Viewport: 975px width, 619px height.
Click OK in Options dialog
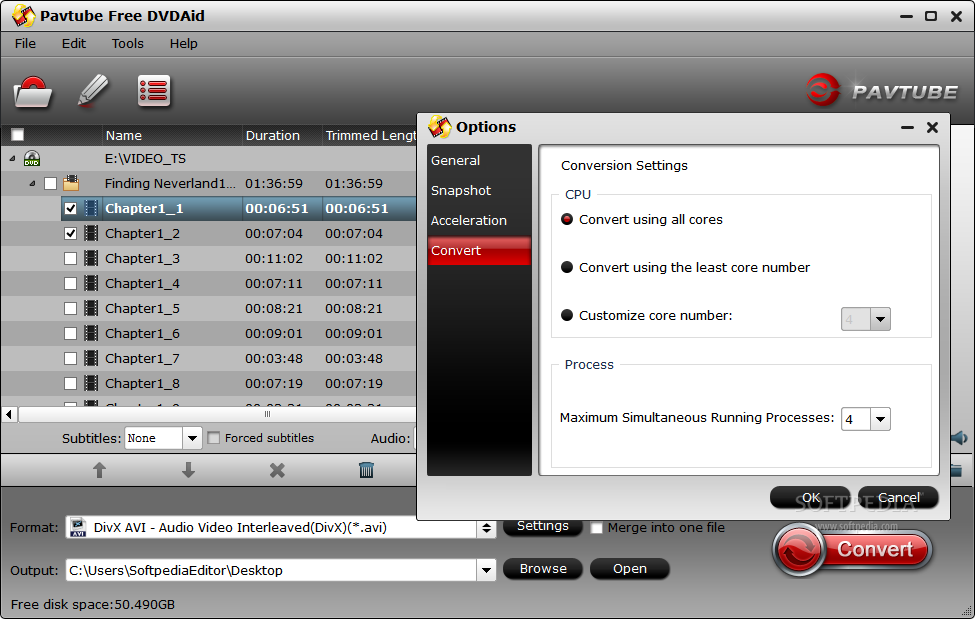tap(810, 498)
